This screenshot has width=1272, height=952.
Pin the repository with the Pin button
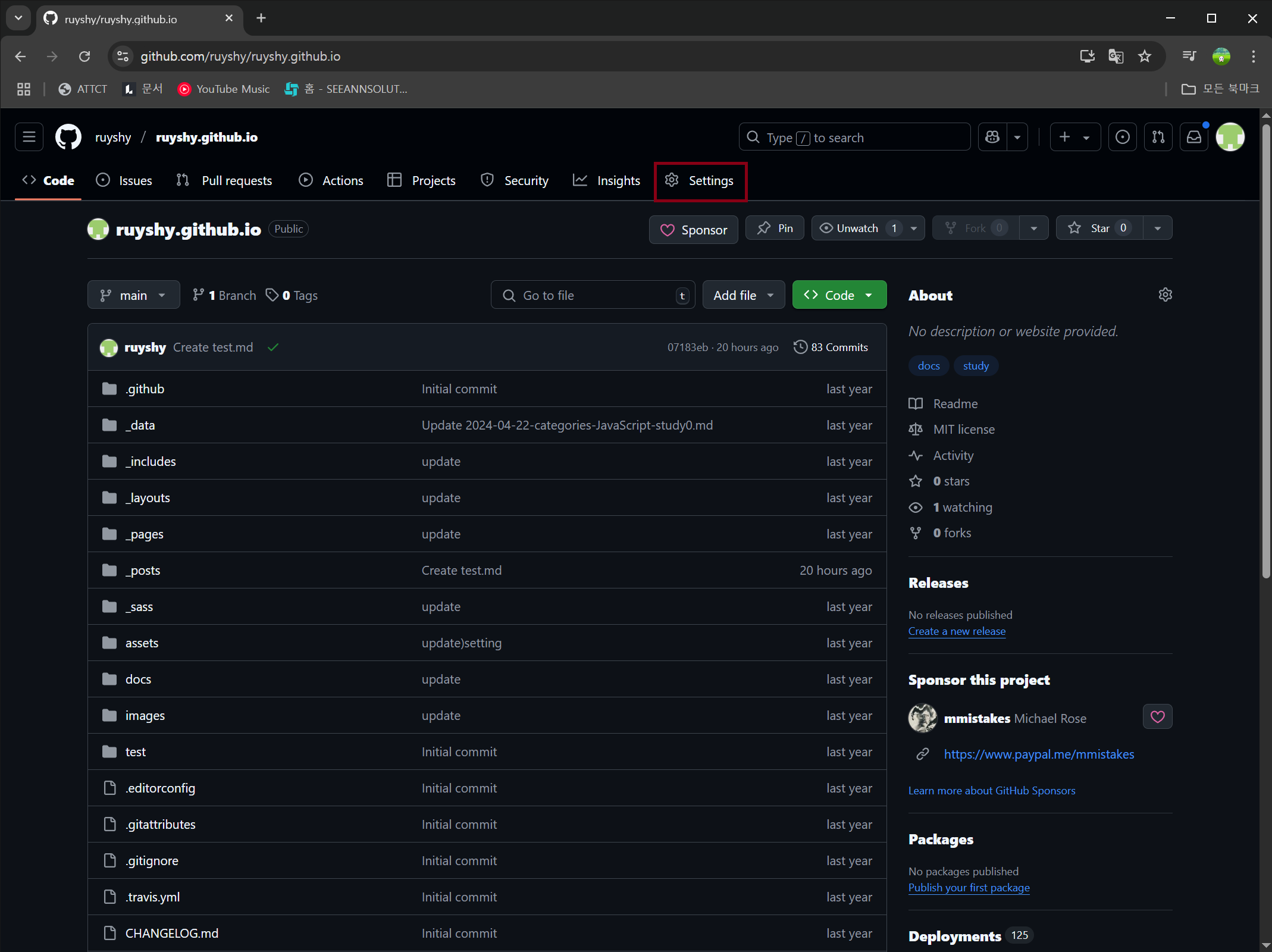click(774, 228)
